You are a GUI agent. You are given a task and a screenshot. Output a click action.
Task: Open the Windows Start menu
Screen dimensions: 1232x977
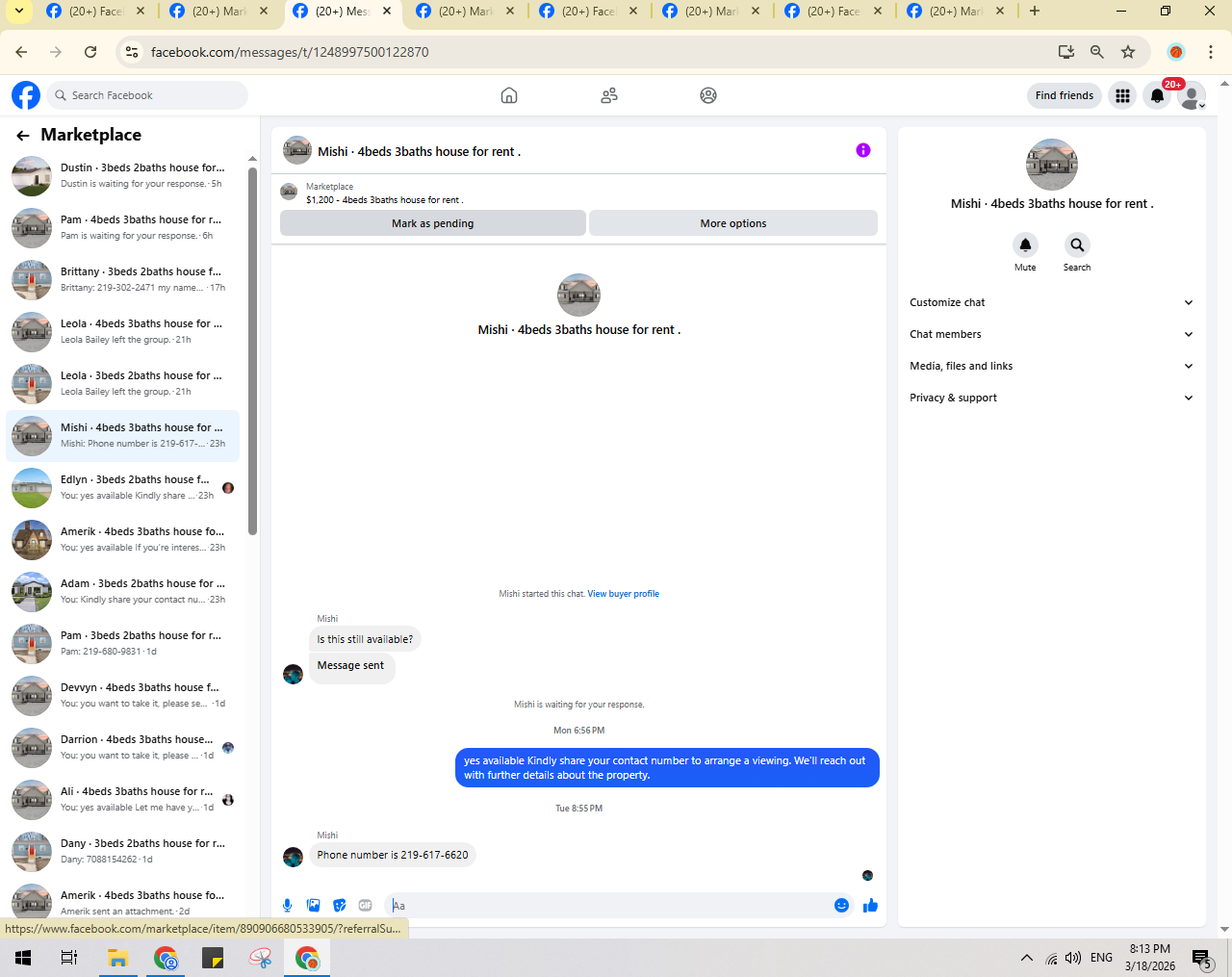[23, 958]
